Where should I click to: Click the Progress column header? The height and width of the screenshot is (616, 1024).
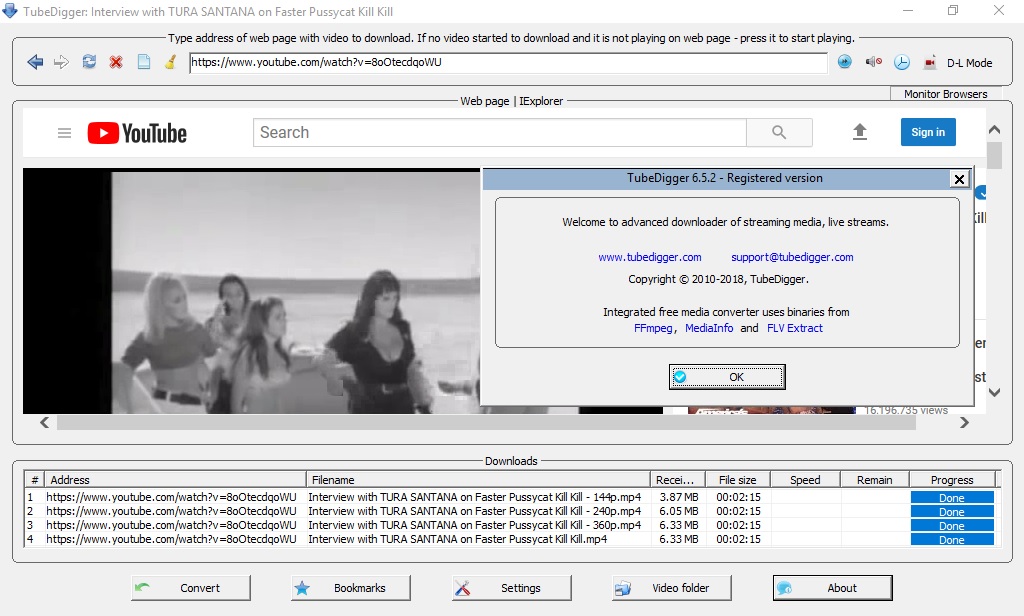952,479
